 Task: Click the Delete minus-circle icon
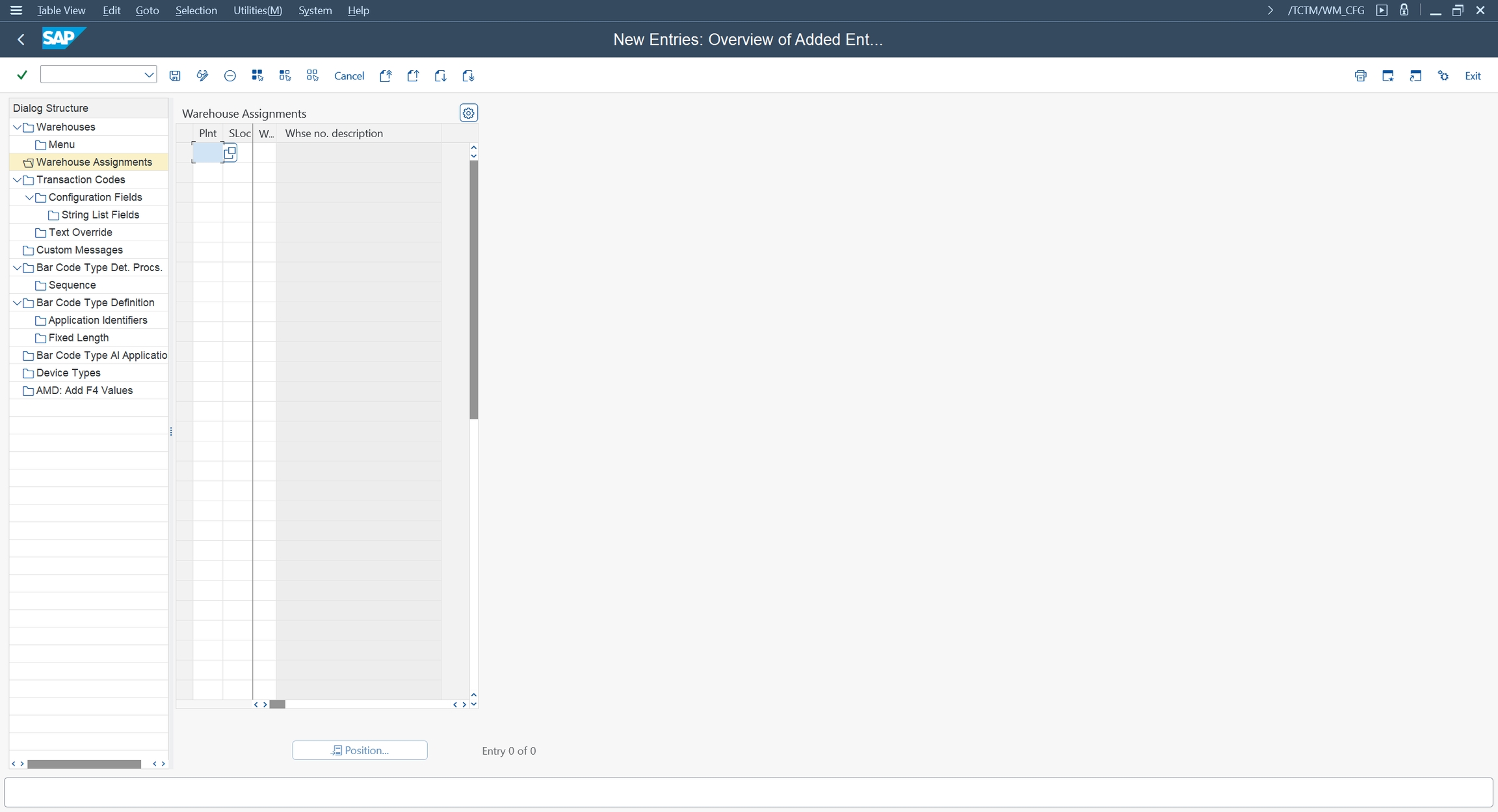click(x=230, y=76)
